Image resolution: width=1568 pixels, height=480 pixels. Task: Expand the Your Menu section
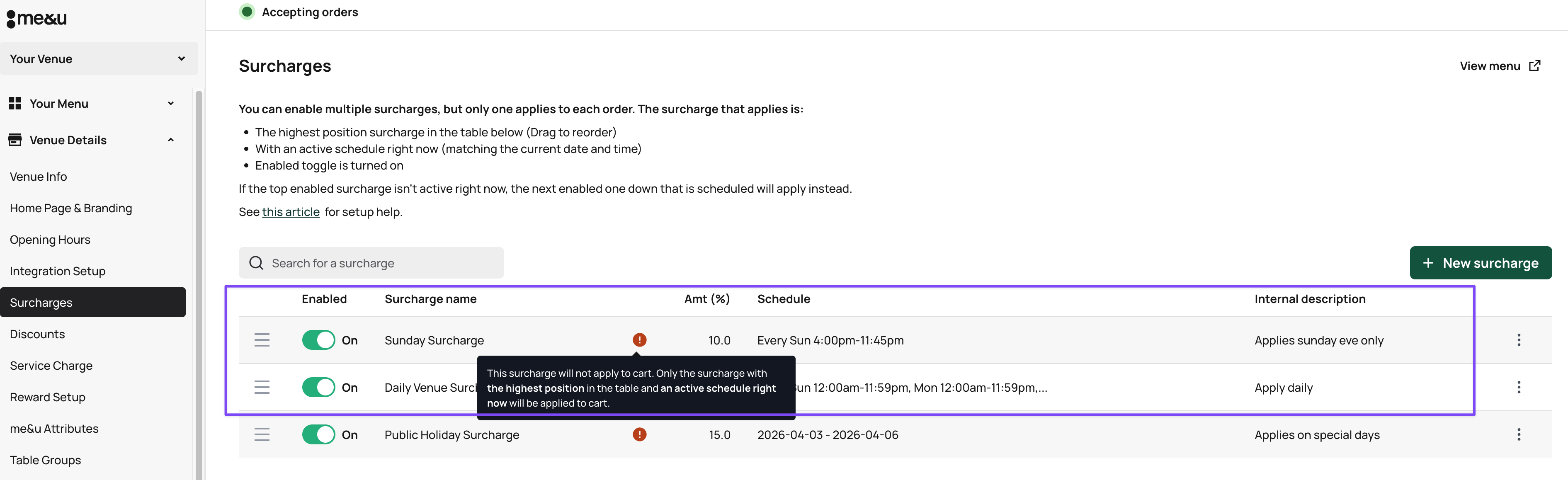91,104
